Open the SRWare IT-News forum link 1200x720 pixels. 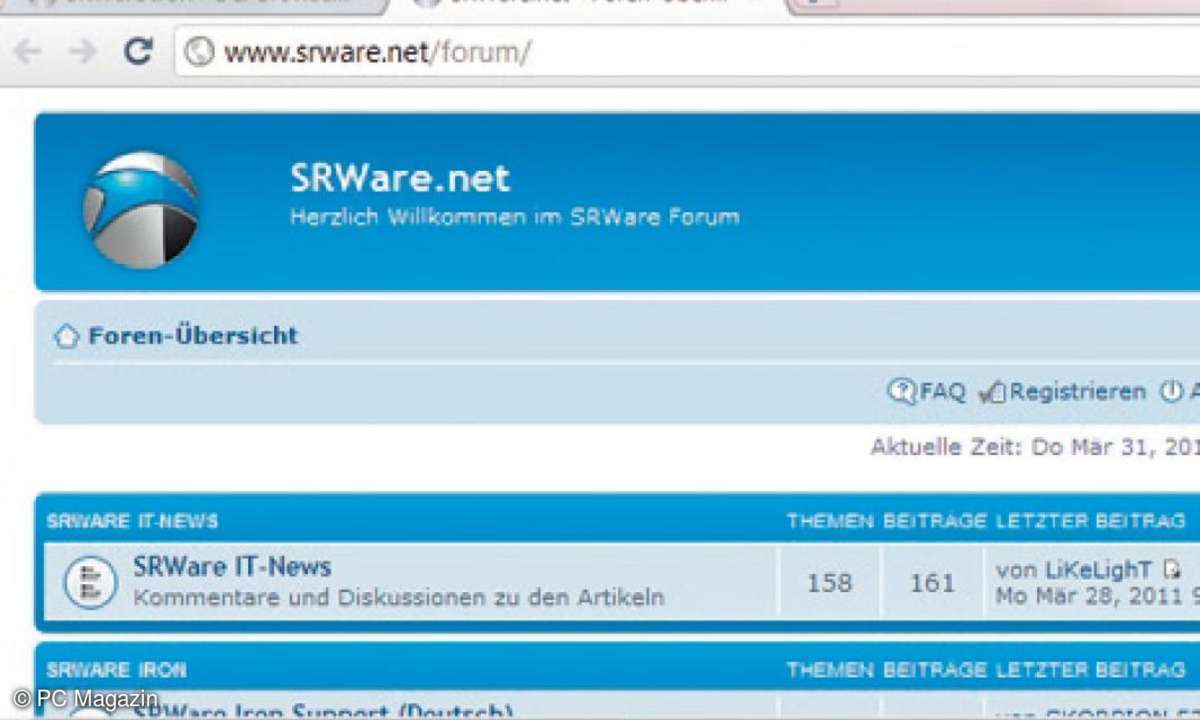(x=232, y=567)
